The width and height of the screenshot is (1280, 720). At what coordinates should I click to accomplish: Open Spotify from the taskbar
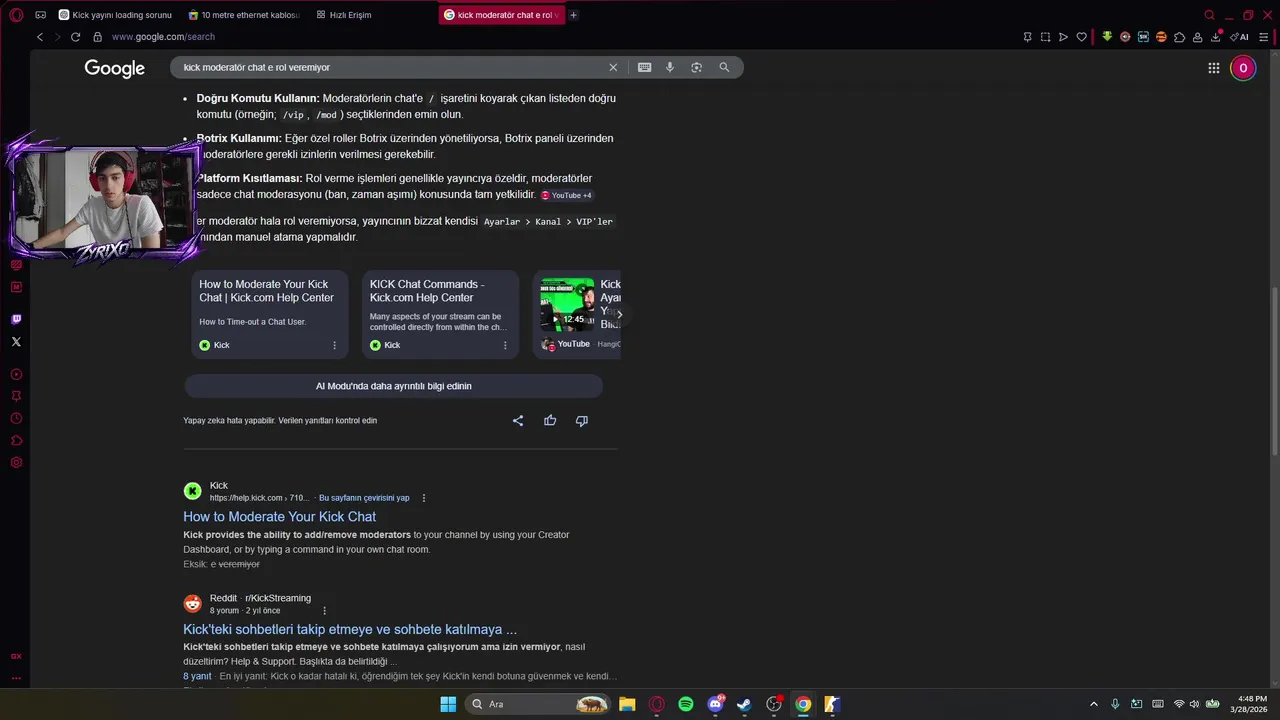coord(686,704)
